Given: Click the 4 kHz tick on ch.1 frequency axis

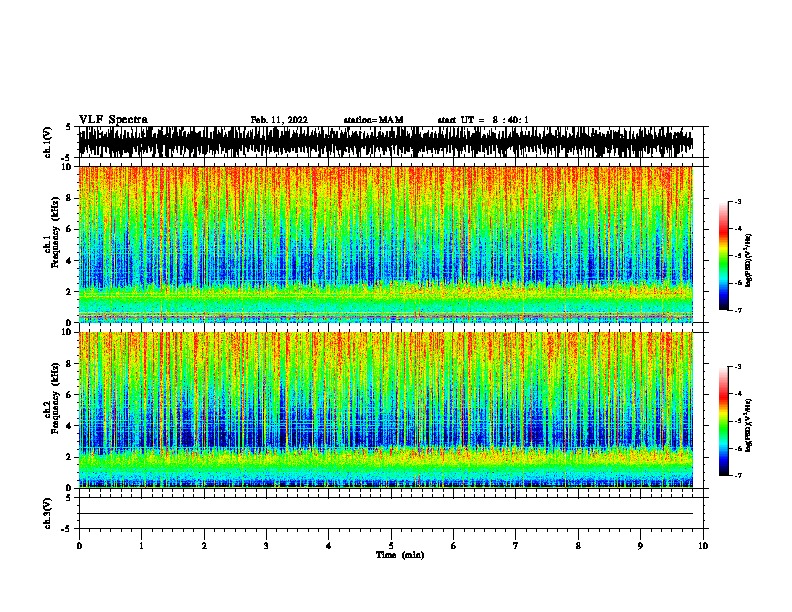Looking at the screenshot, I should pos(69,261).
